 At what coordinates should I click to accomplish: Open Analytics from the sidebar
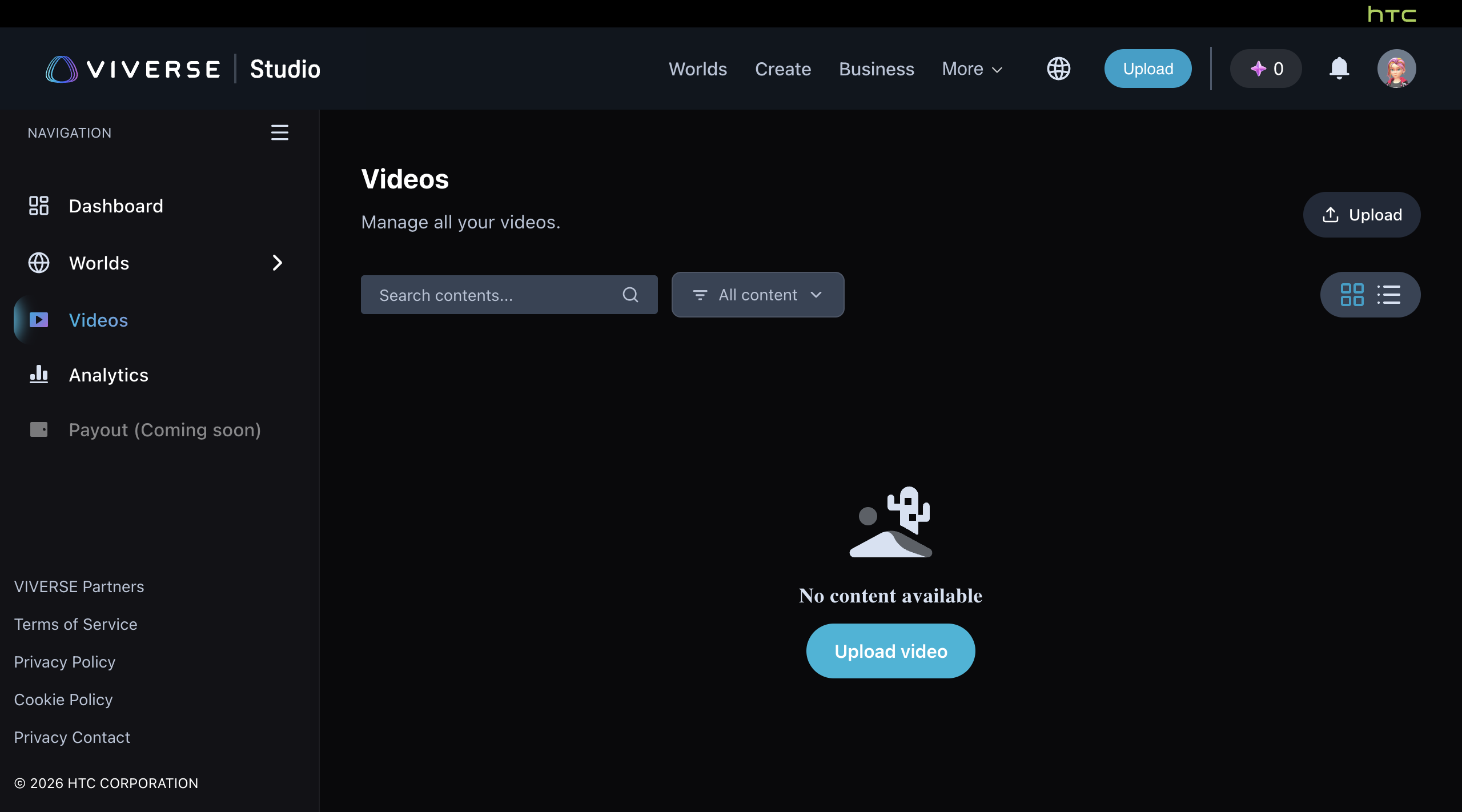tap(109, 375)
